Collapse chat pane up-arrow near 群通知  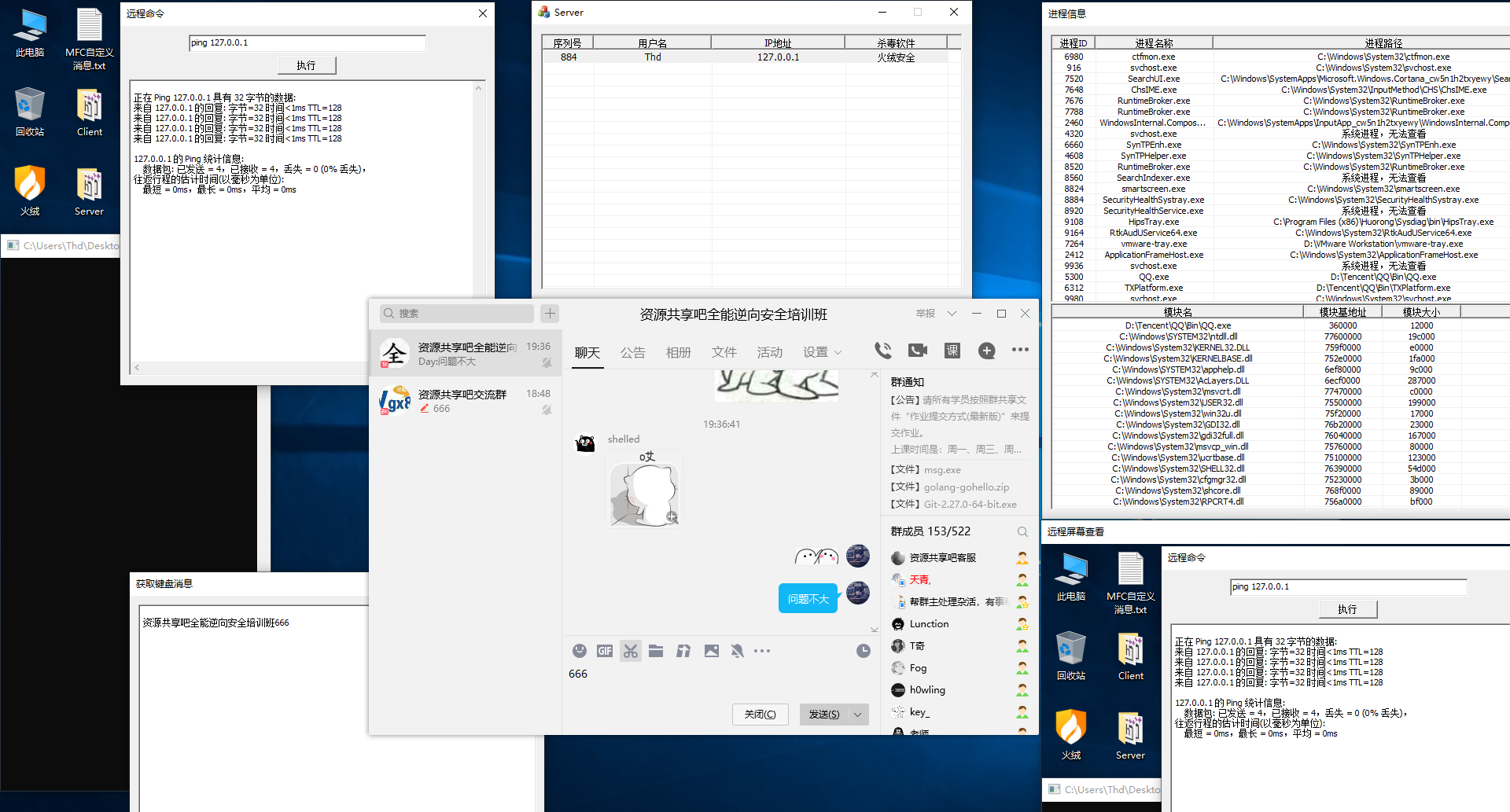click(875, 376)
